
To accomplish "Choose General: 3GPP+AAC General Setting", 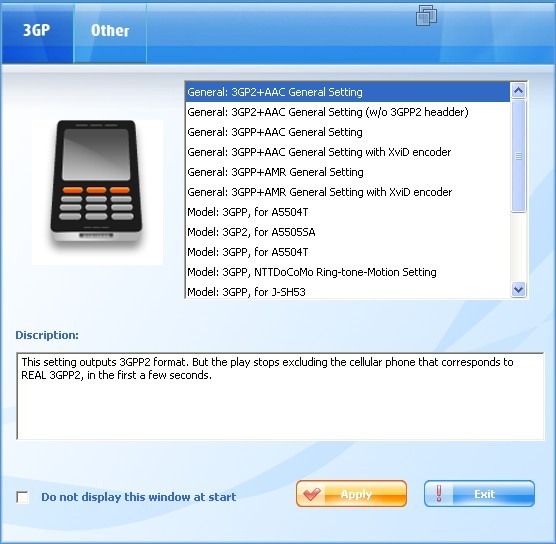I will click(x=348, y=132).
